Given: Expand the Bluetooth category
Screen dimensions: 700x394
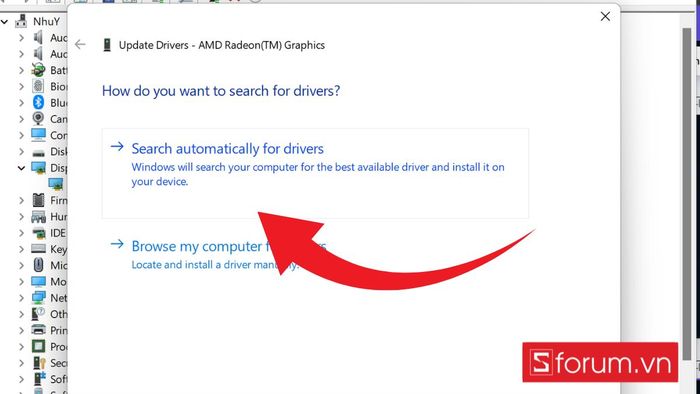Looking at the screenshot, I should (x=21, y=103).
